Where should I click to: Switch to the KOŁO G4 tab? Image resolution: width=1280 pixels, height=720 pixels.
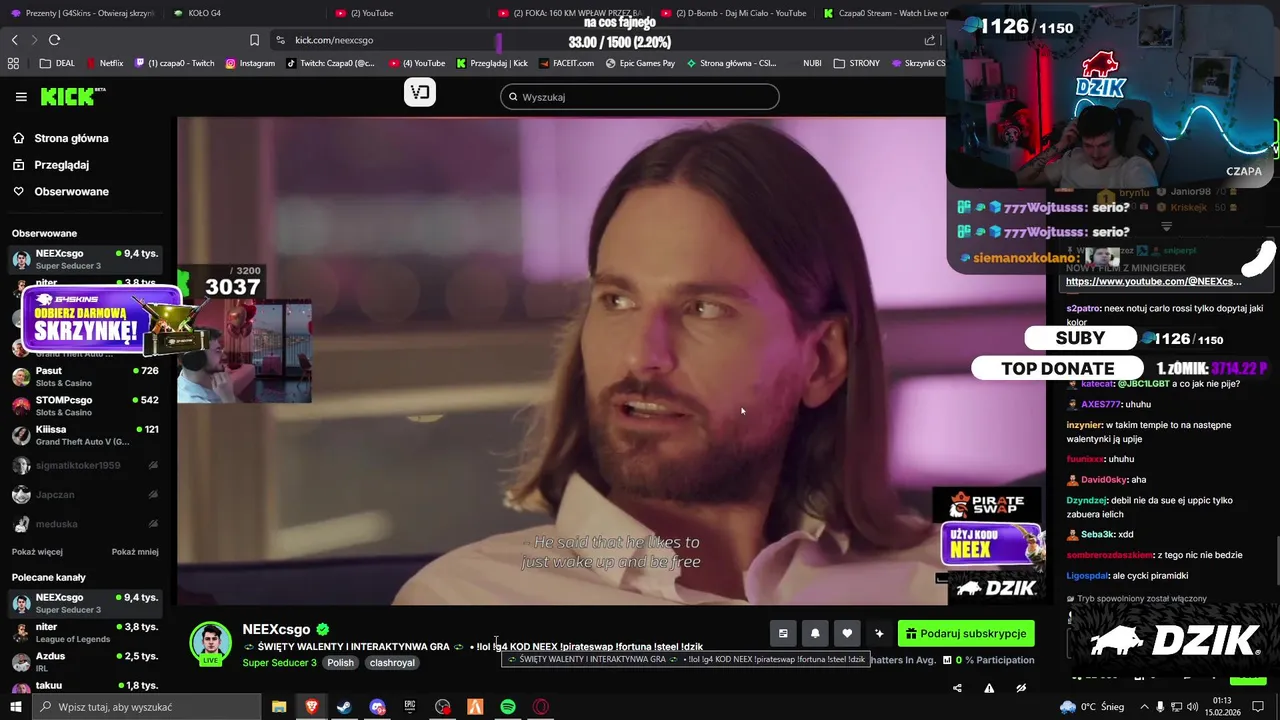[x=197, y=13]
